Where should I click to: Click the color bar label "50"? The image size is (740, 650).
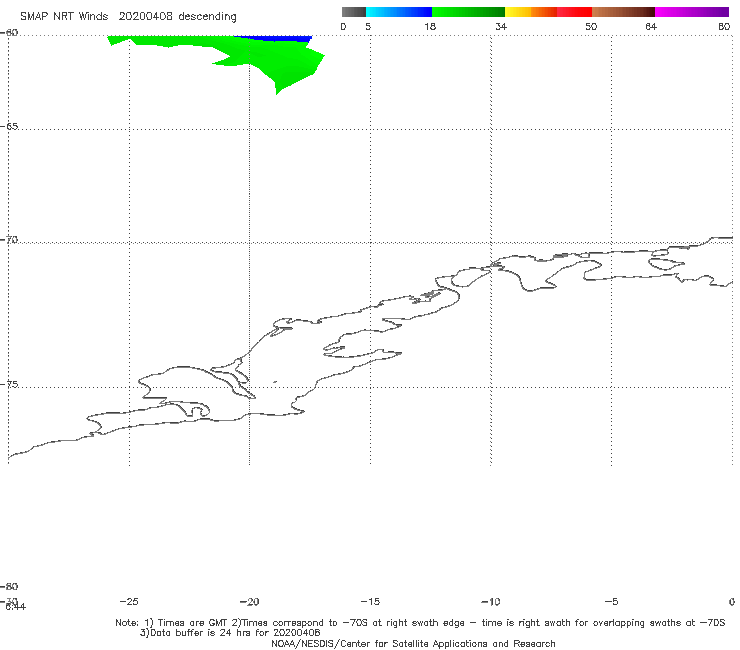591,26
